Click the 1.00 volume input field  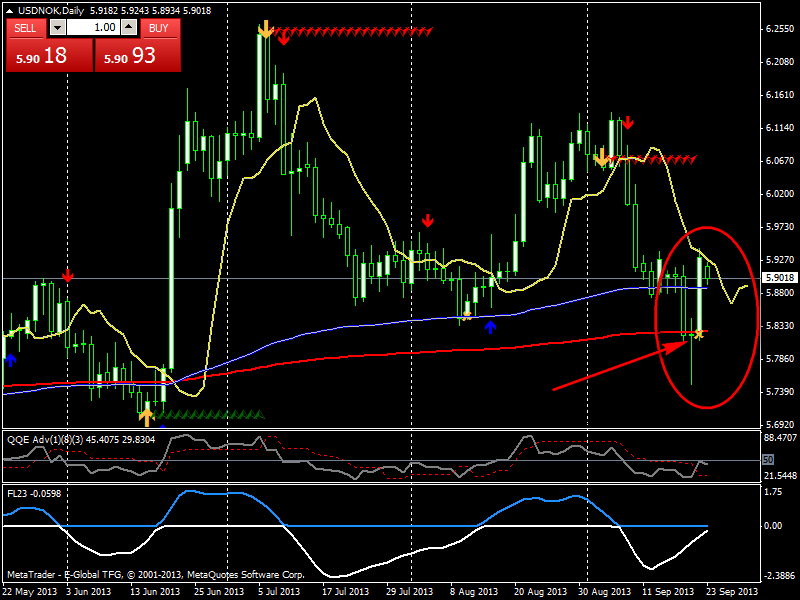coord(93,28)
